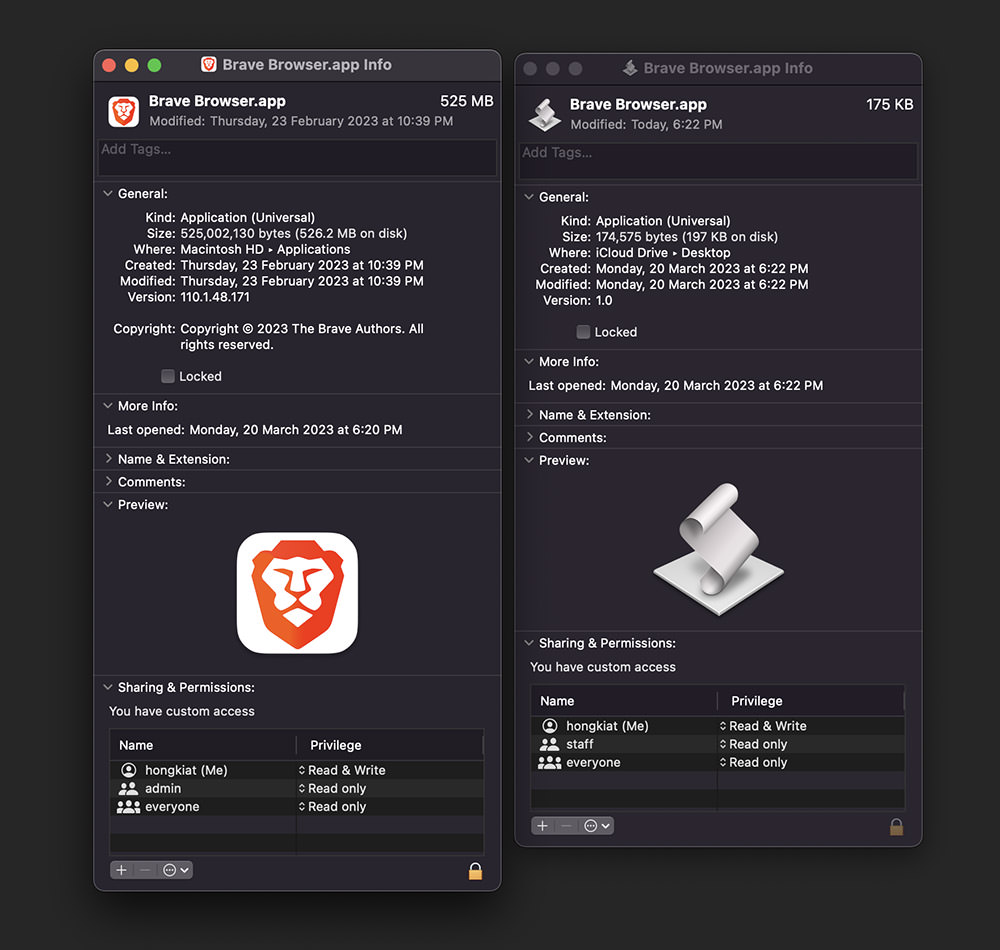Screen dimensions: 1000x950
Task: Collapse General section in right window
Action: [529, 197]
